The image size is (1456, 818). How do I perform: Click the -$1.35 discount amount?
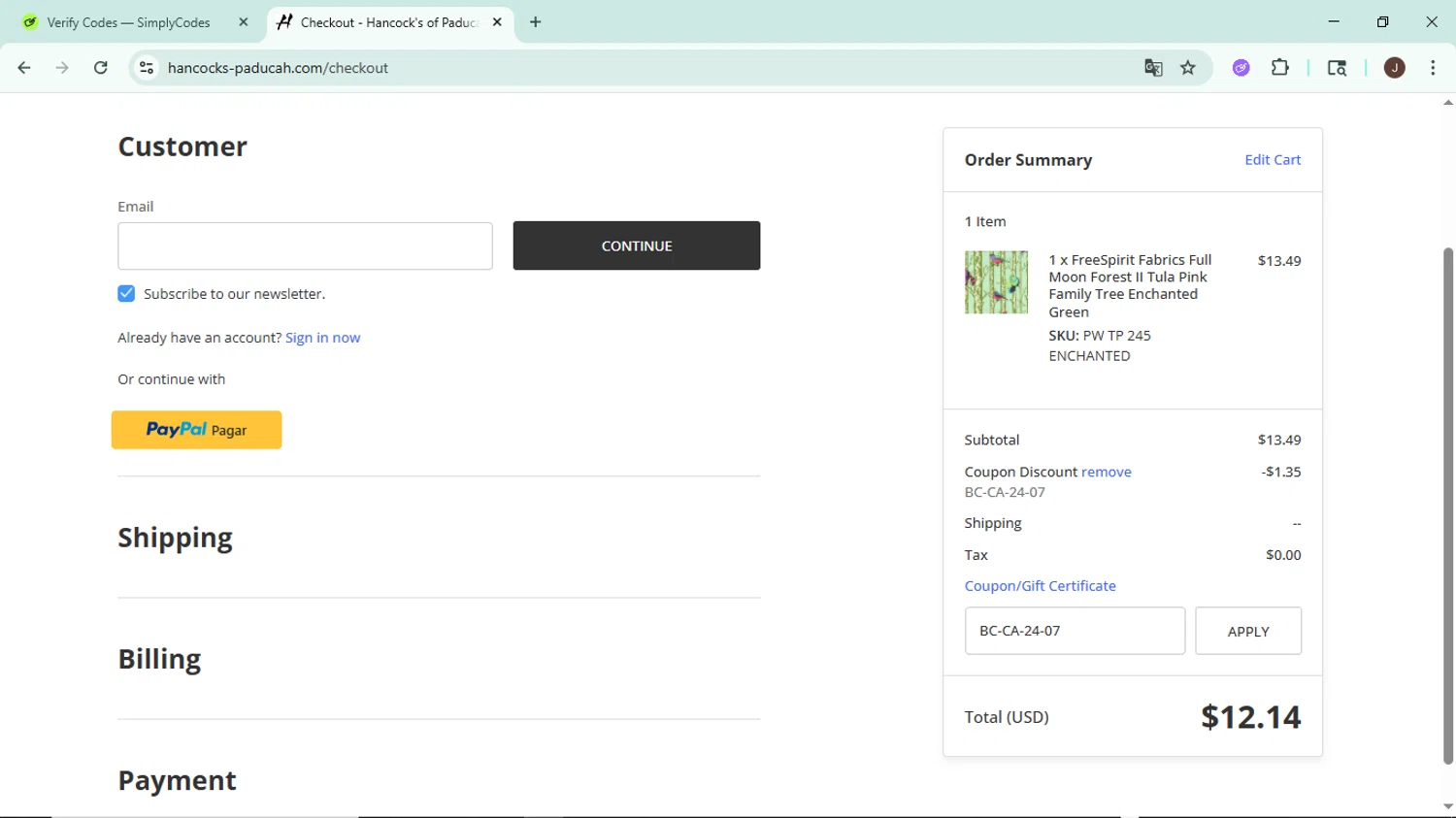coord(1281,472)
